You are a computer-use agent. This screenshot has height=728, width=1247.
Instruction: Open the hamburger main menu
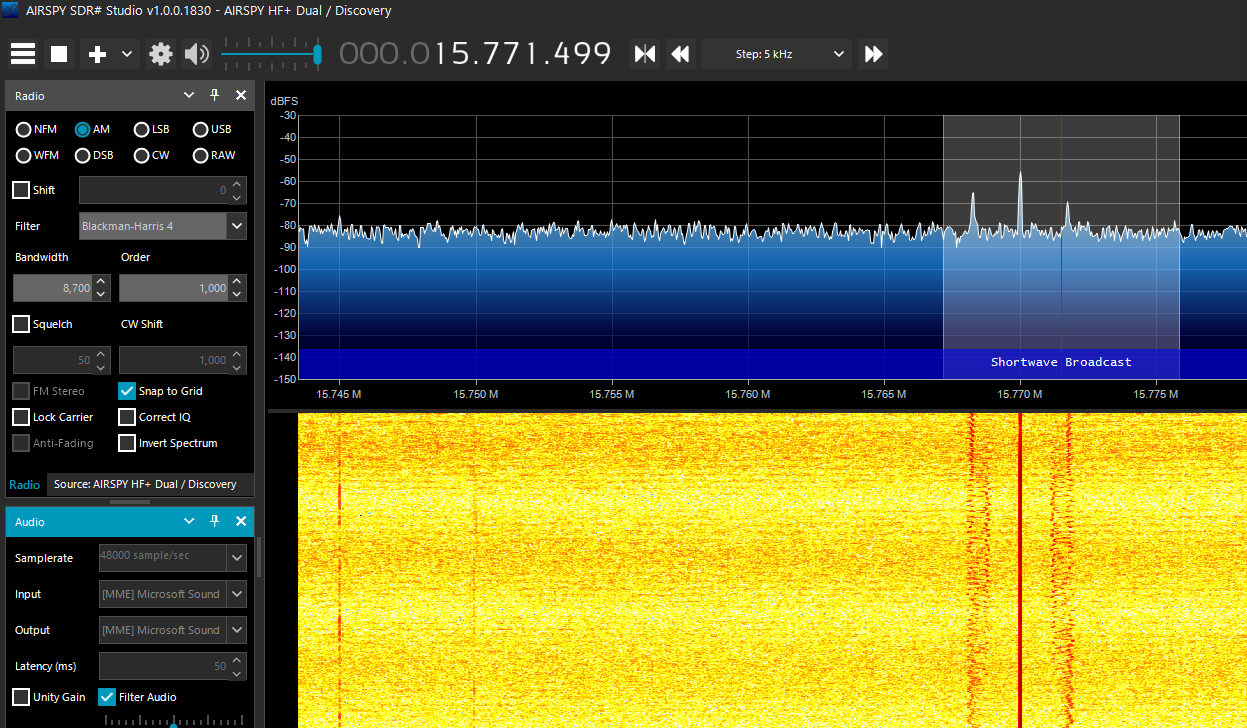click(23, 54)
